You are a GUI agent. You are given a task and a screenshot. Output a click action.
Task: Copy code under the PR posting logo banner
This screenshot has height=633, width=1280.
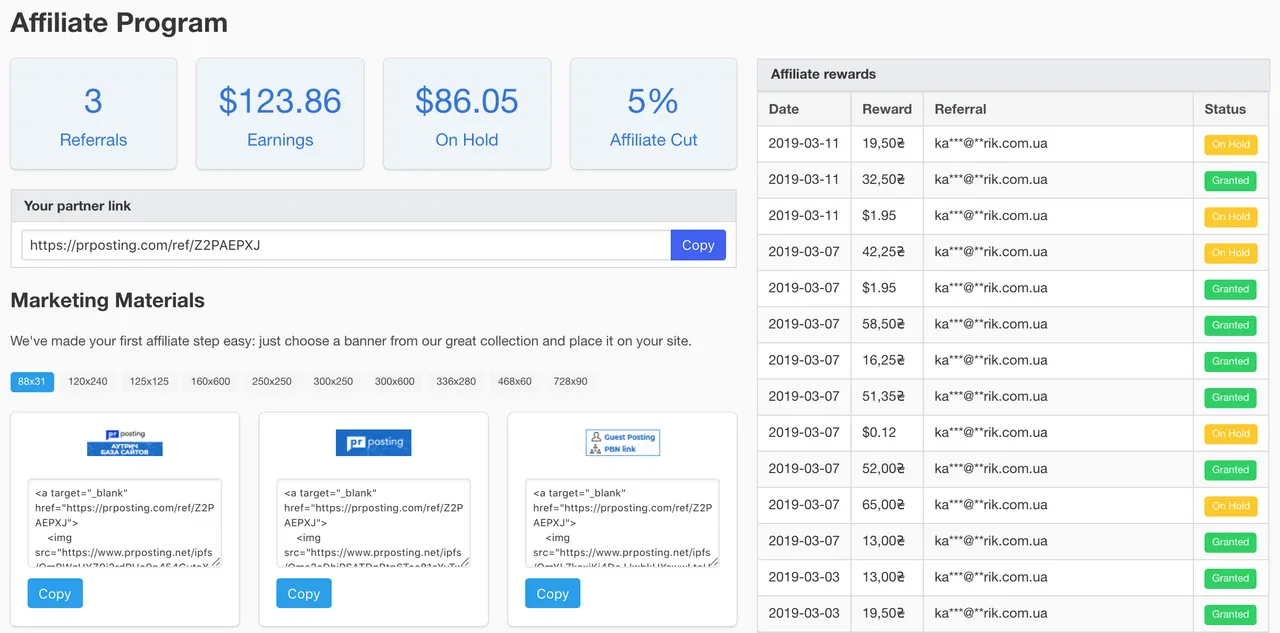[x=304, y=593]
